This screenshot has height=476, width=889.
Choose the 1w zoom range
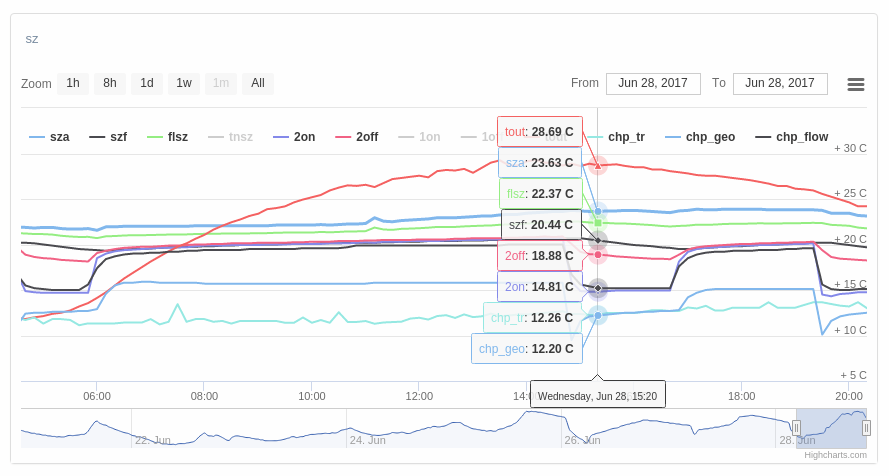click(x=184, y=84)
